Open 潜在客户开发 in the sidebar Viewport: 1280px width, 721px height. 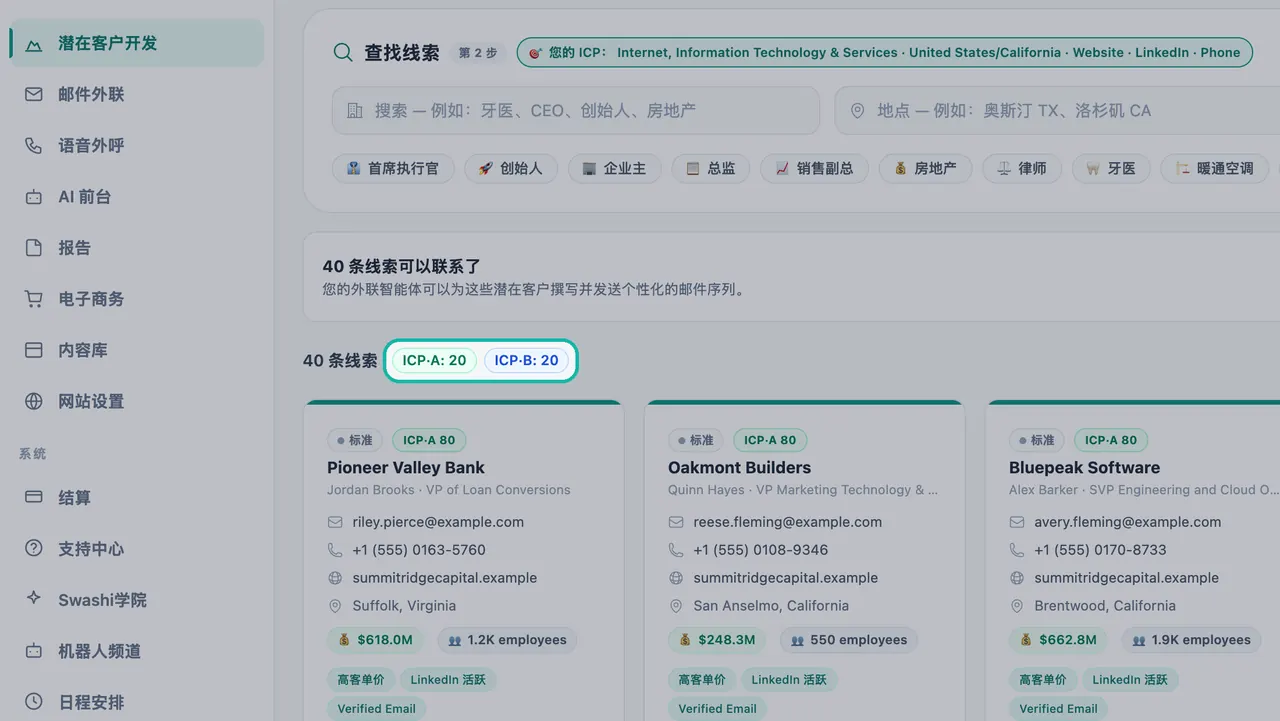136,43
